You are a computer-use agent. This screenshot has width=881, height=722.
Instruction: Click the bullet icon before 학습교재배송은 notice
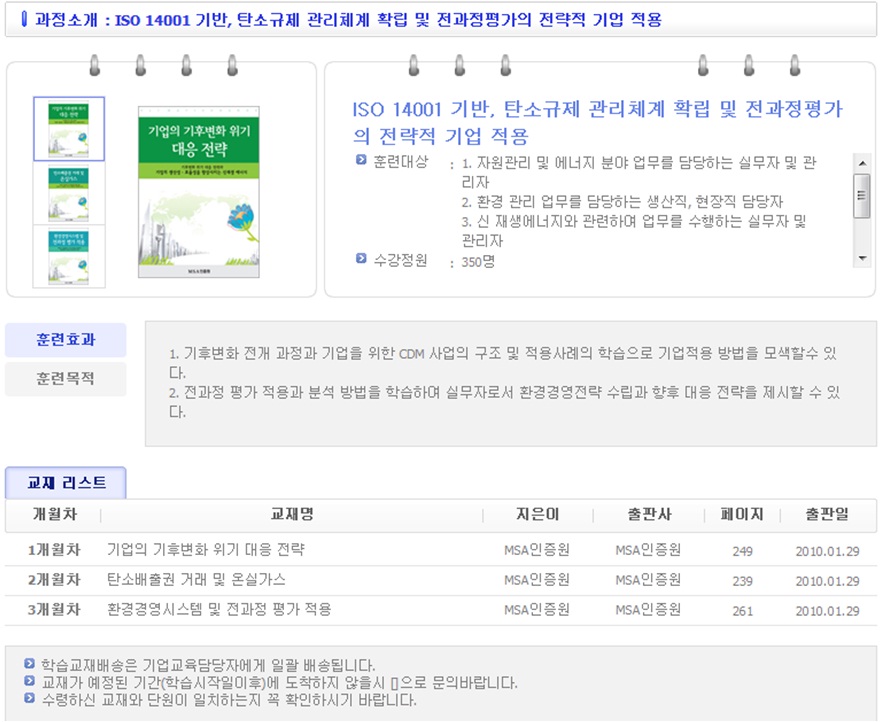tap(29, 664)
